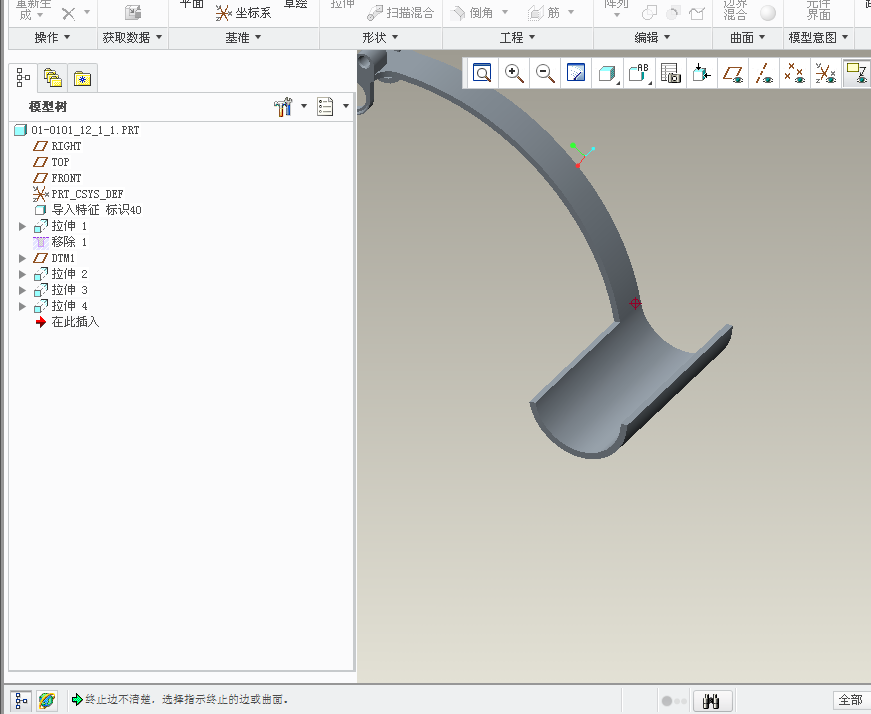This screenshot has height=714, width=871.
Task: Switch to the folder browser tab icon
Action: (52, 78)
